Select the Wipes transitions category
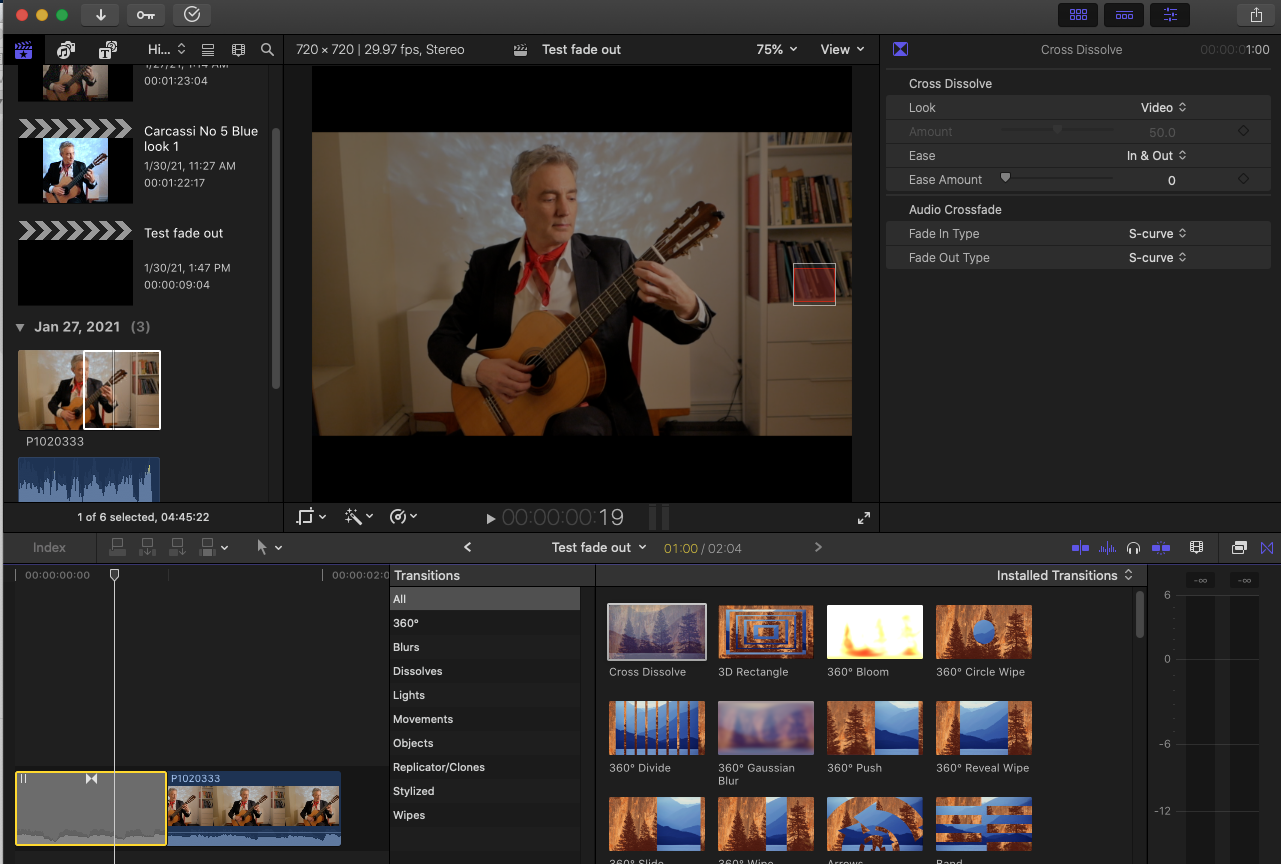Image resolution: width=1281 pixels, height=864 pixels. 409,815
